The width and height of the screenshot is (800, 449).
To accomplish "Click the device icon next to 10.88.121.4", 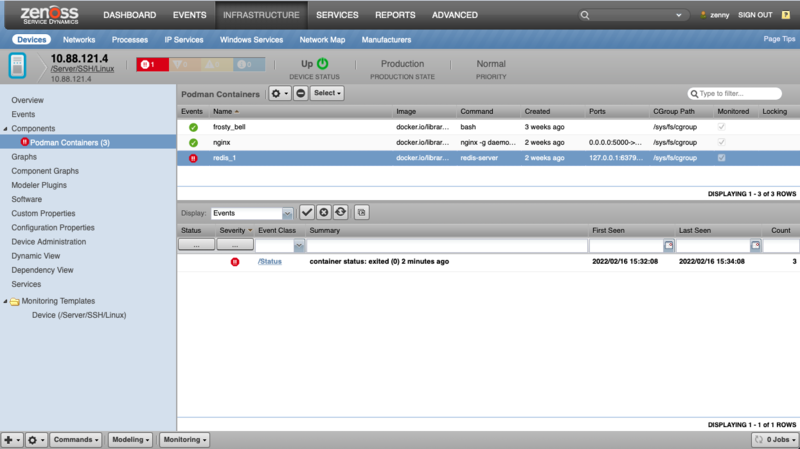I will click(17, 66).
